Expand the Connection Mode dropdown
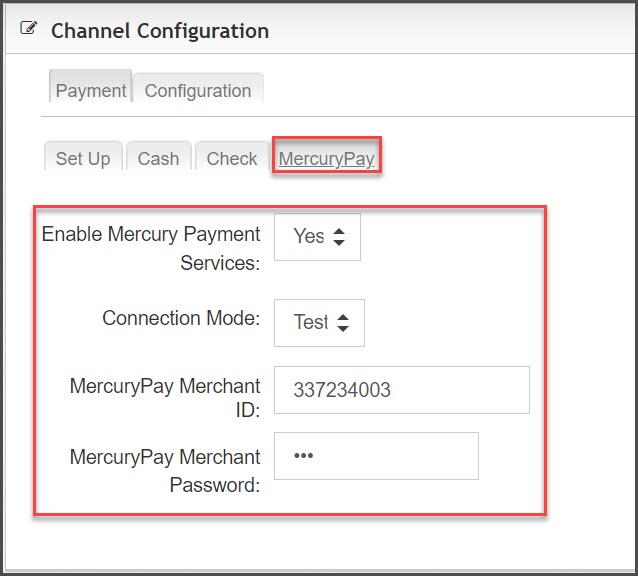Image resolution: width=638 pixels, height=576 pixels. pos(319,323)
